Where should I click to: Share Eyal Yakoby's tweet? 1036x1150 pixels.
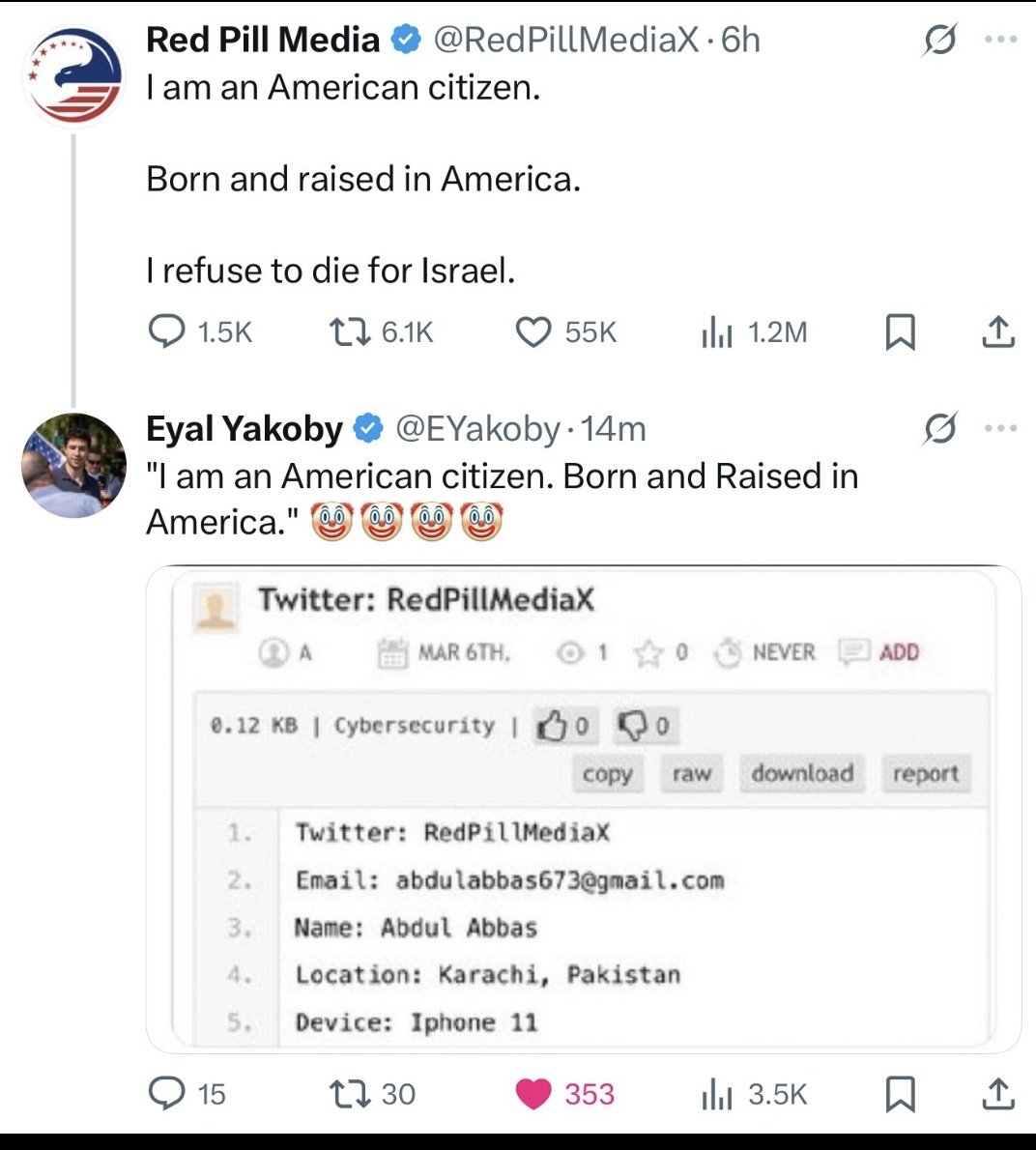998,1094
